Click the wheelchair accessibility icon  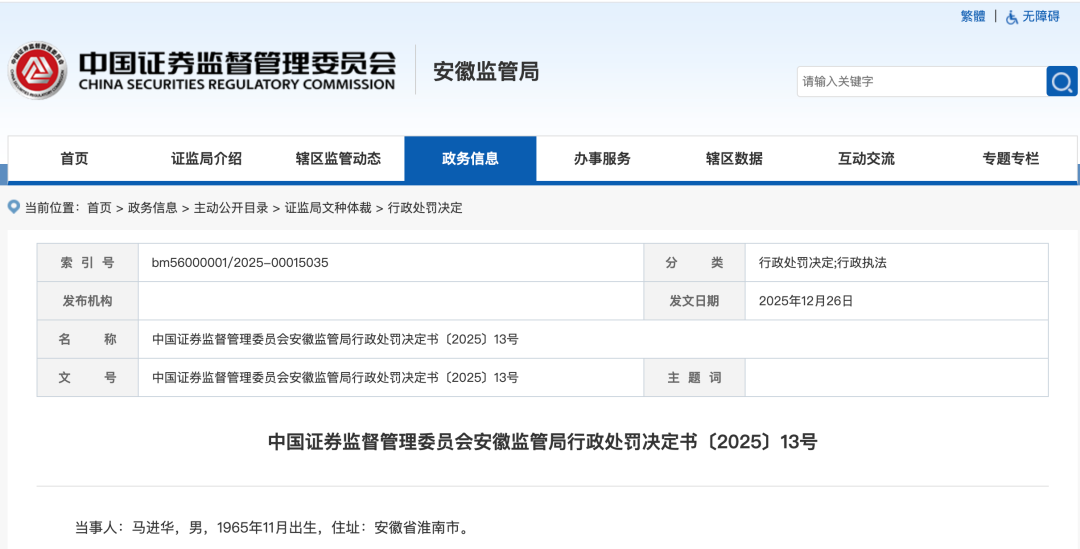tap(1012, 17)
